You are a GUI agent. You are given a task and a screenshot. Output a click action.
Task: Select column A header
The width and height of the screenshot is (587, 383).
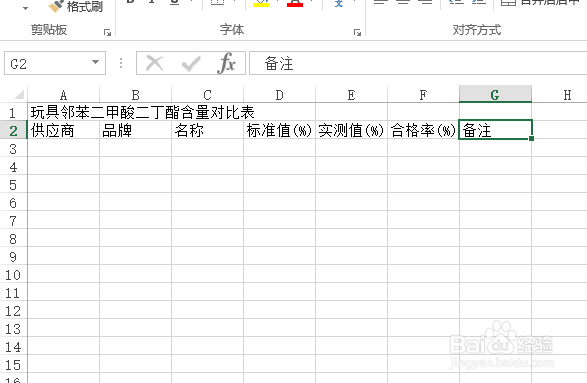[x=64, y=94]
